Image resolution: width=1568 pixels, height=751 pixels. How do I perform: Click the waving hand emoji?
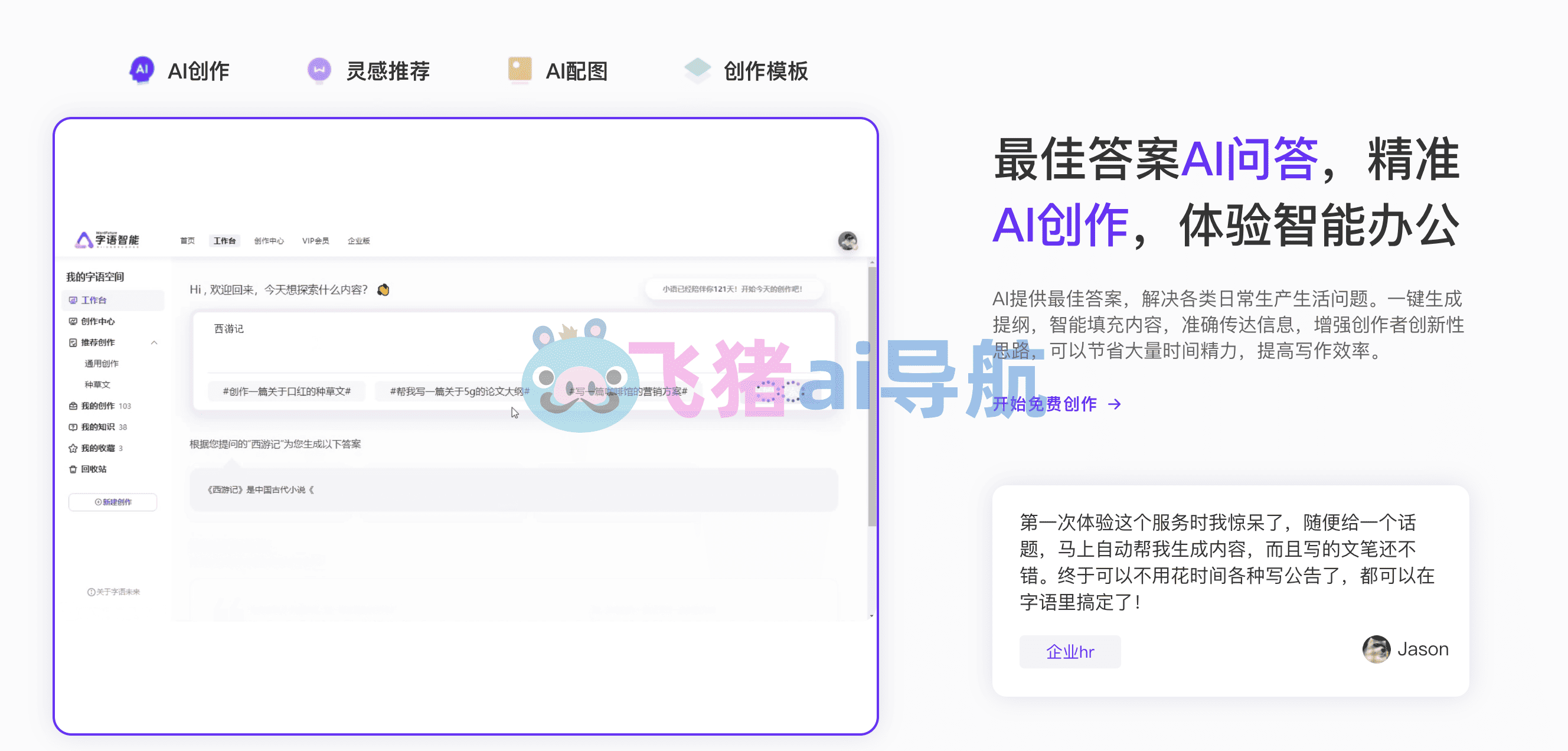(x=383, y=290)
